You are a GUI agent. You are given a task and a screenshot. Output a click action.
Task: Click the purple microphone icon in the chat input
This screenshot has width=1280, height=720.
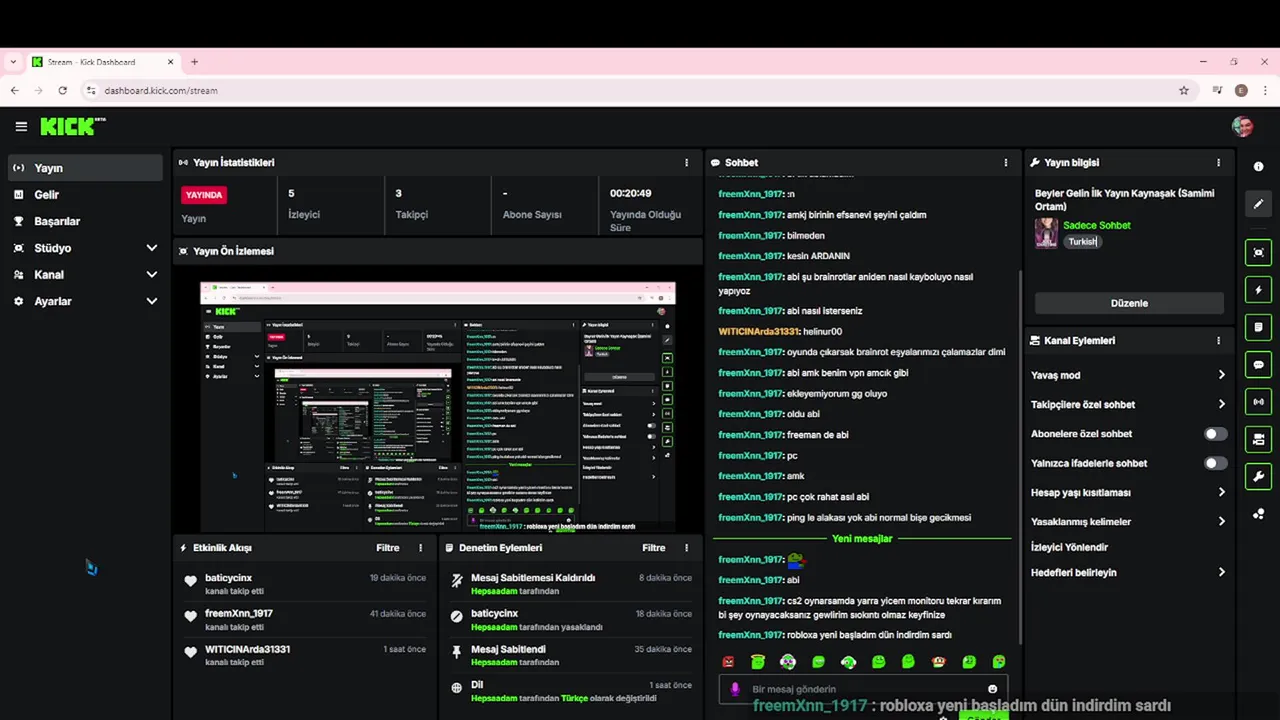point(735,689)
